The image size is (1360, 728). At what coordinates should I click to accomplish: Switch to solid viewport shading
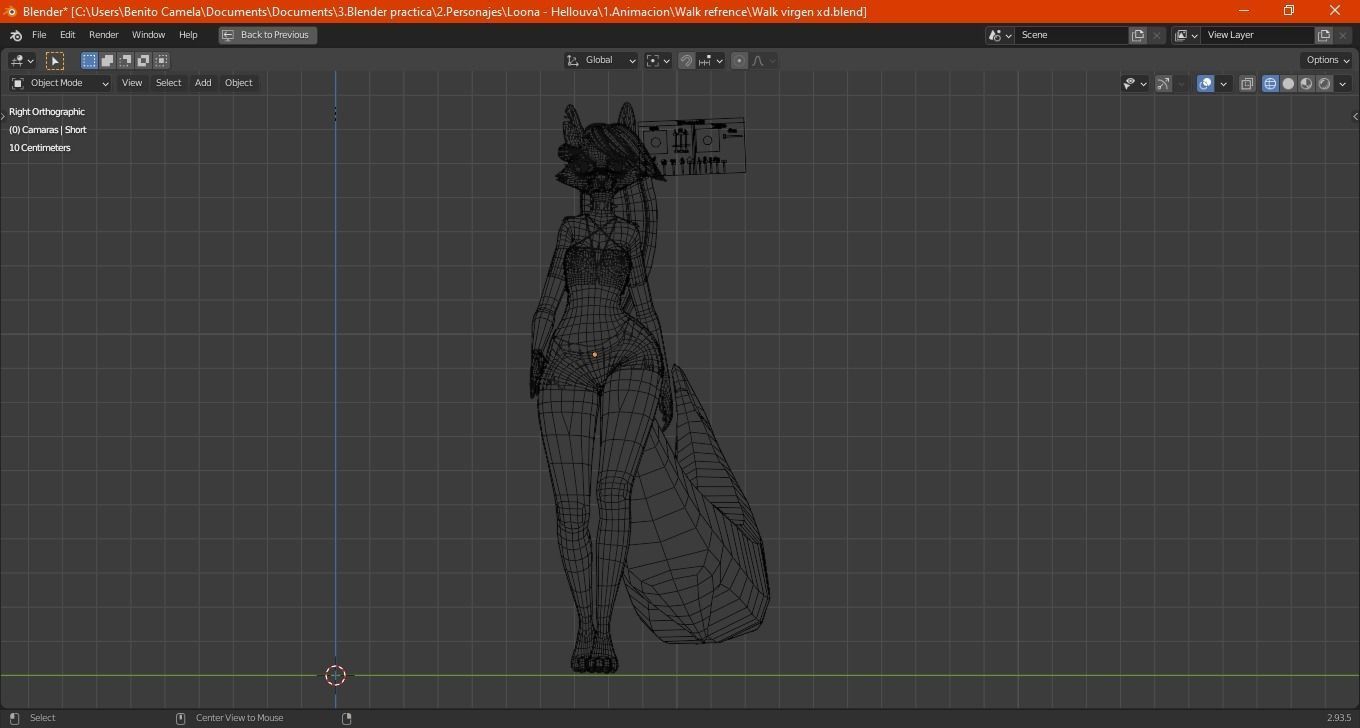coord(1288,84)
